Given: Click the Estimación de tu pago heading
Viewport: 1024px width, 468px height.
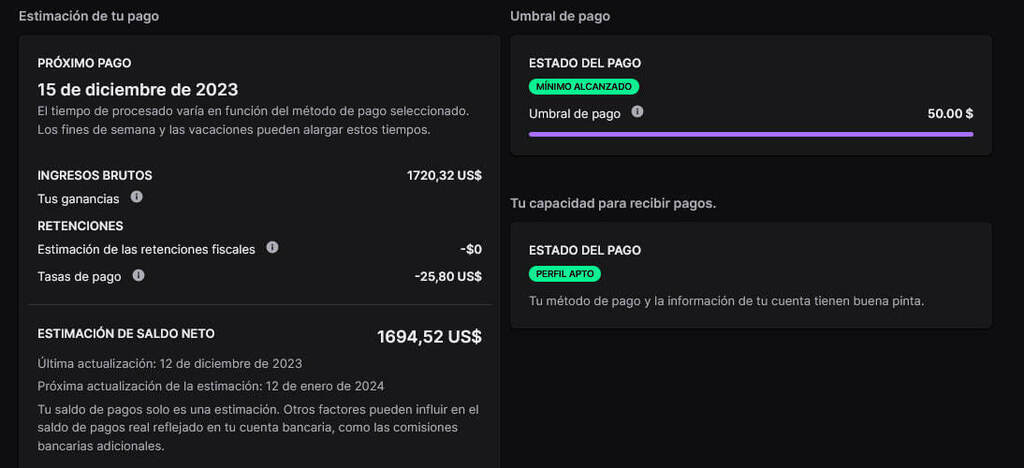Looking at the screenshot, I should coord(88,16).
